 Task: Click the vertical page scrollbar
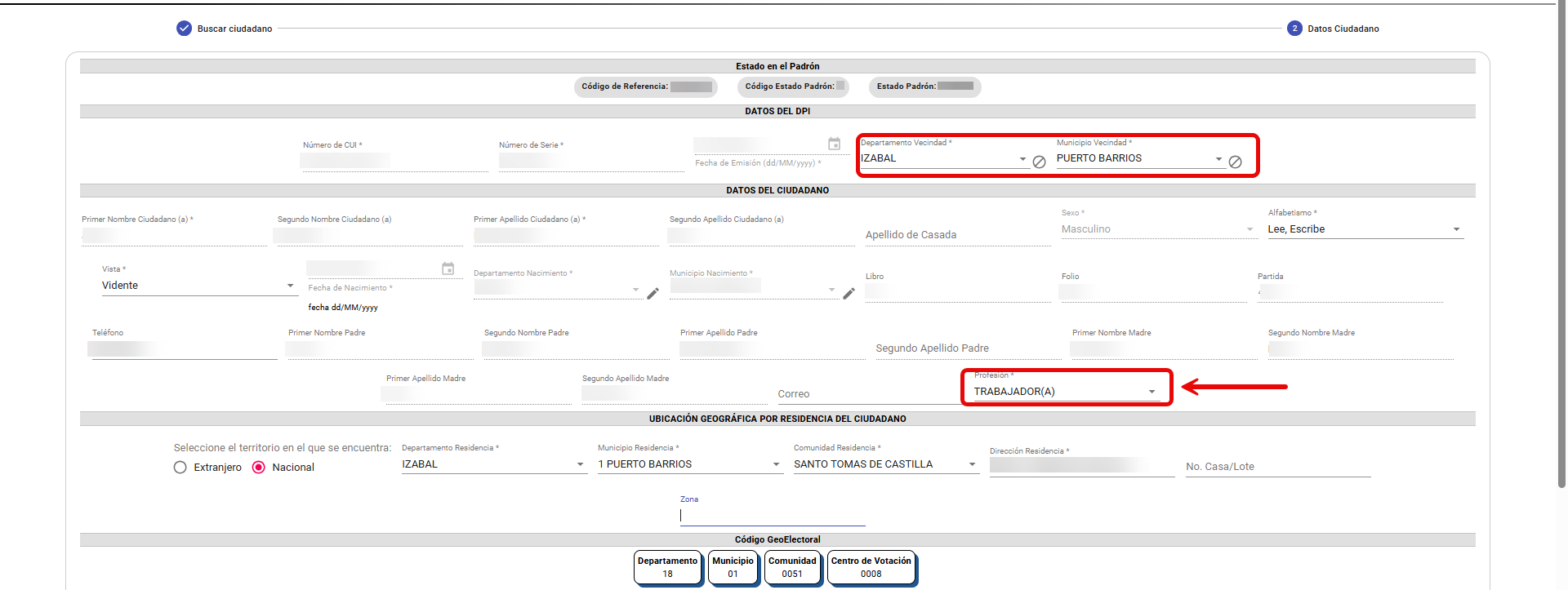(1561, 245)
